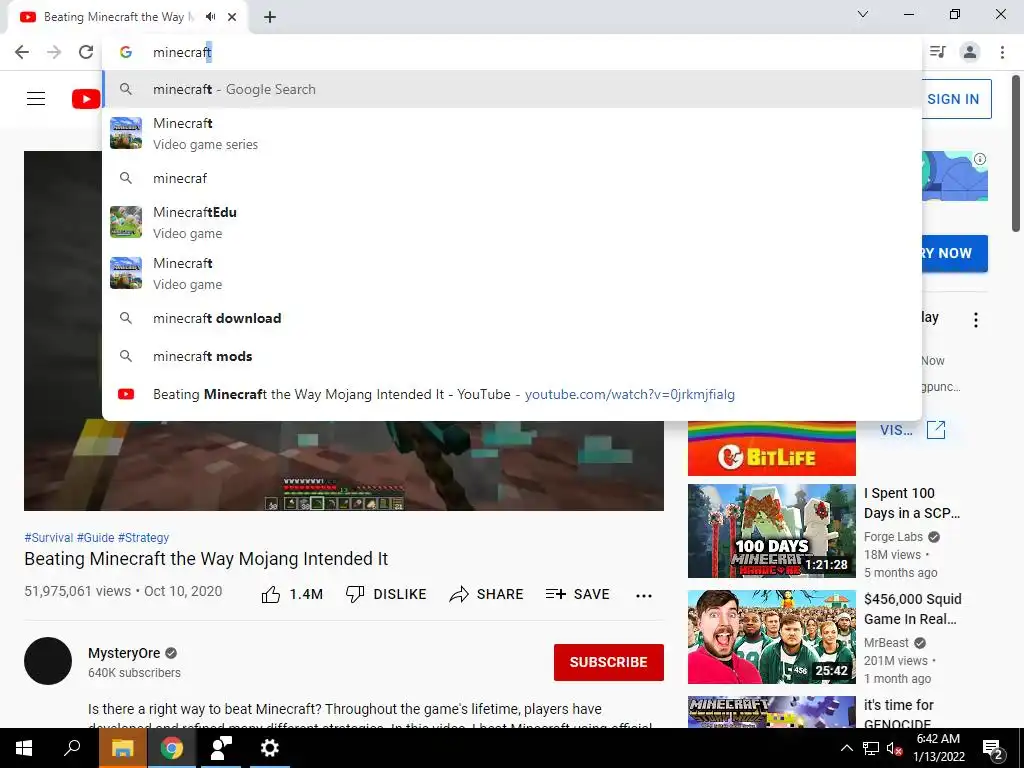
Task: Click the red SUBSCRIBE button
Action: 609,662
